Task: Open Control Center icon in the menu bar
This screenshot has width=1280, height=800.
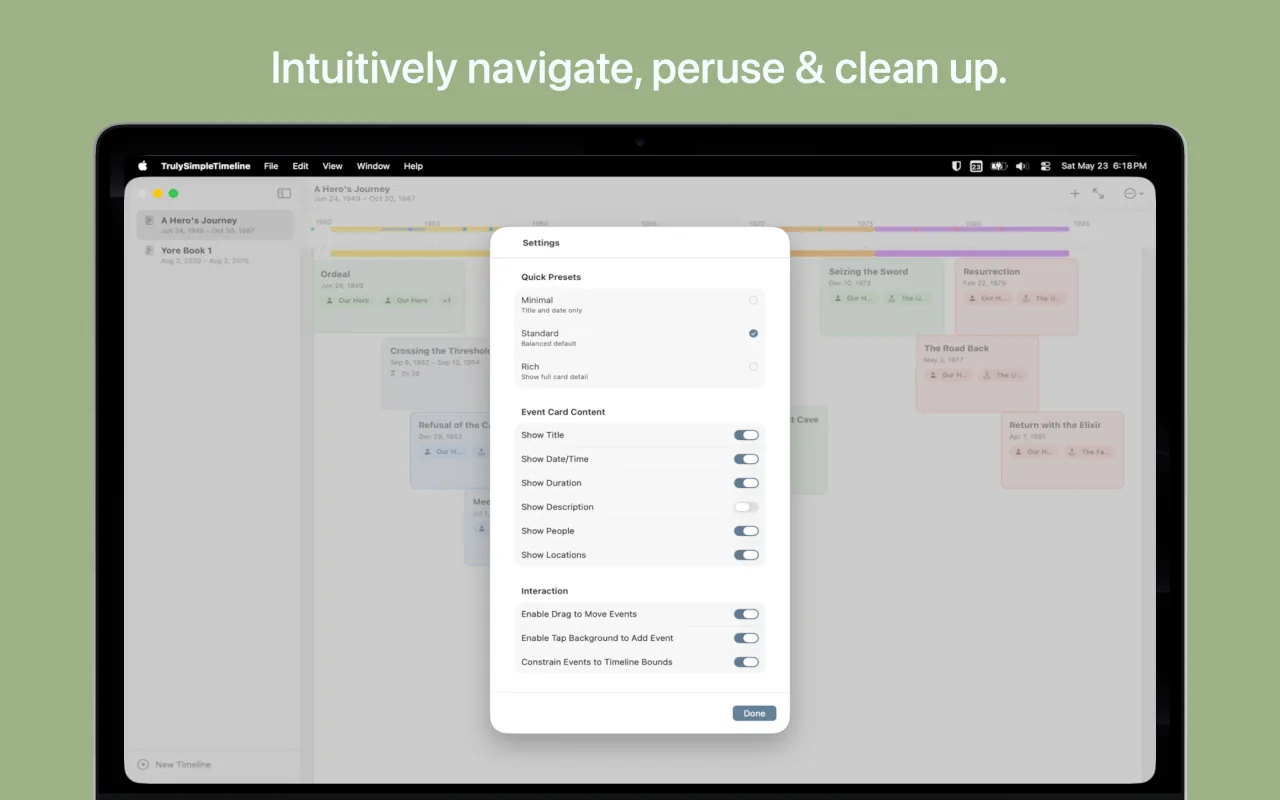Action: tap(1045, 166)
